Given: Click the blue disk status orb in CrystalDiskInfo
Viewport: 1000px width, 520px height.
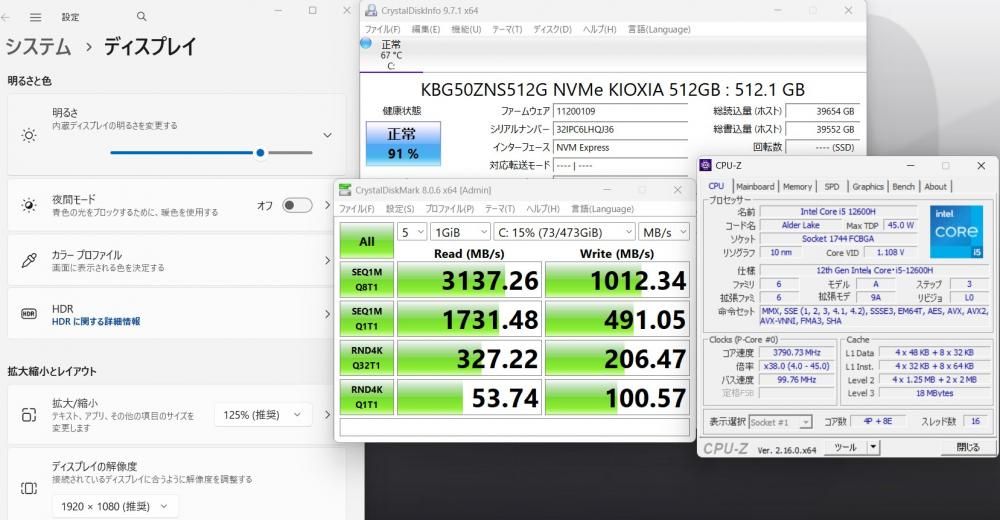Looking at the screenshot, I should pyautogui.click(x=366, y=43).
